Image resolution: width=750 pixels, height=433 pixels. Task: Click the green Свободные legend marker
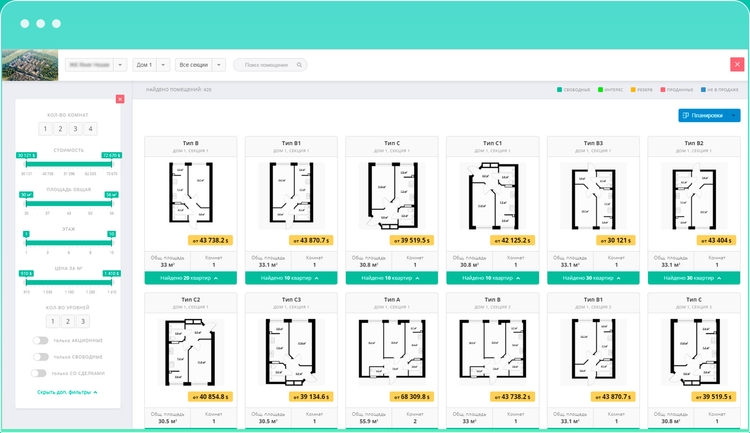558,90
